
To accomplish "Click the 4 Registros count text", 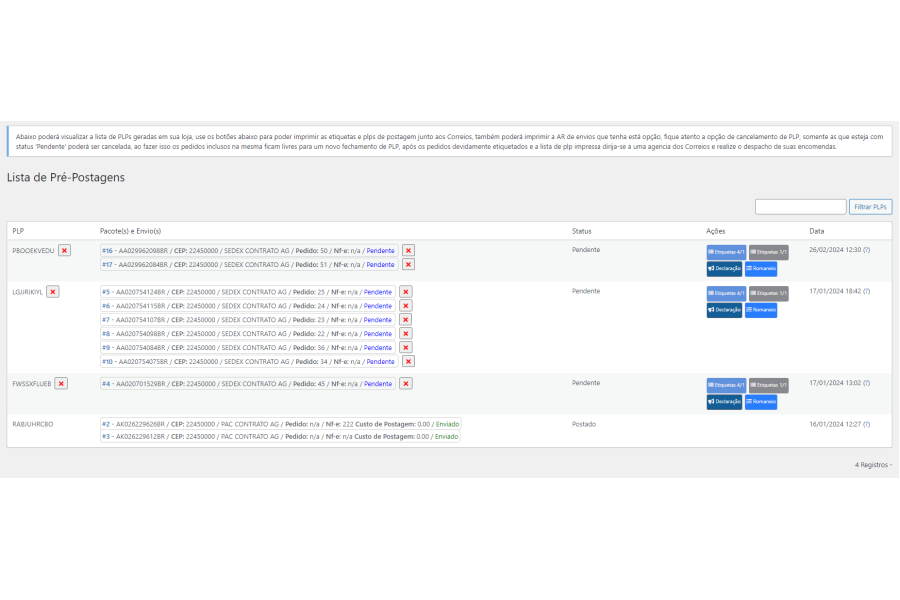I will tap(871, 465).
